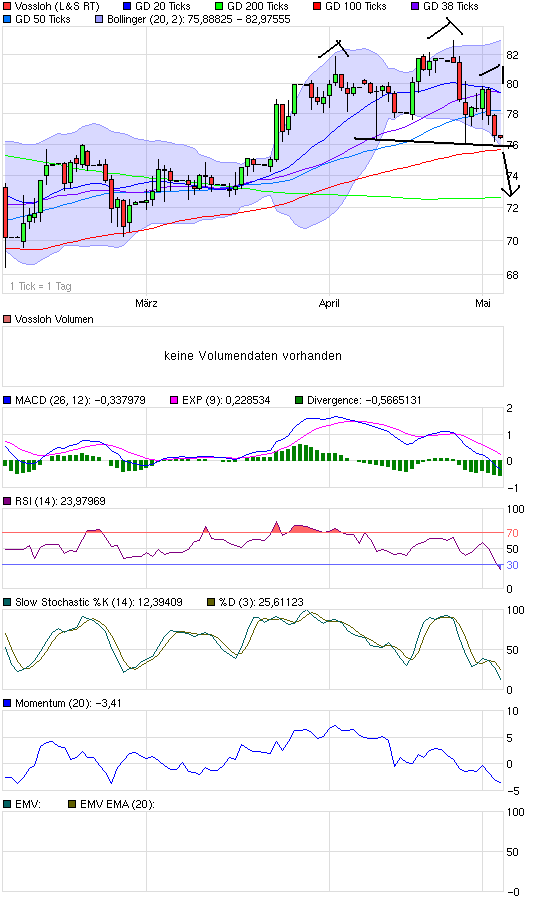Click the blue GD 20 Ticks legend swatch
The height and width of the screenshot is (913, 545).
[x=128, y=6]
